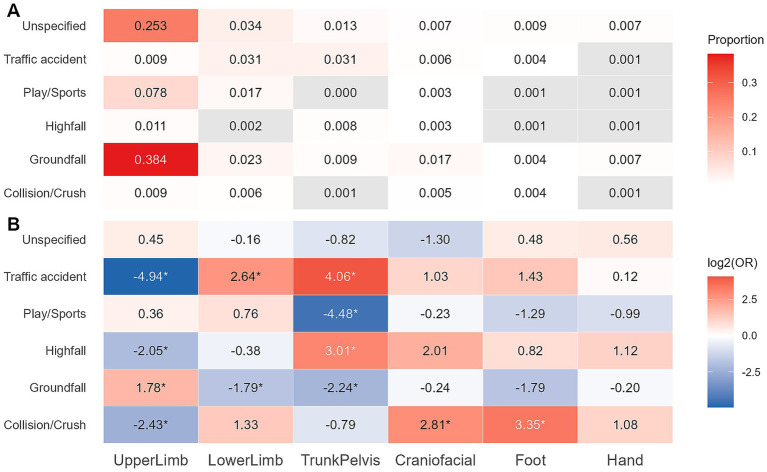Select the 3.35* Collision/Crush Foot cell

pos(530,425)
